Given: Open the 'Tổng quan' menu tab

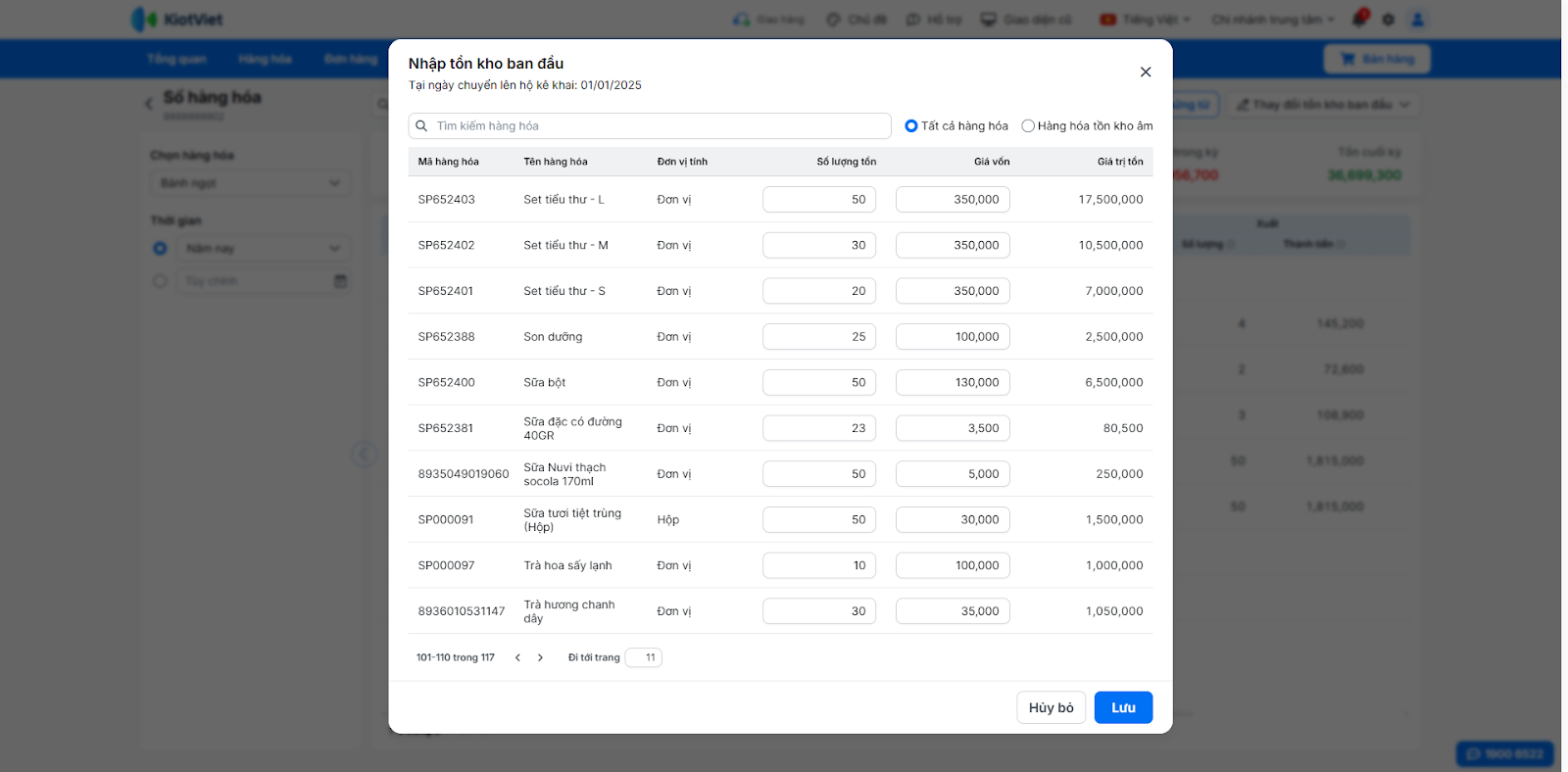Looking at the screenshot, I should click(x=176, y=59).
